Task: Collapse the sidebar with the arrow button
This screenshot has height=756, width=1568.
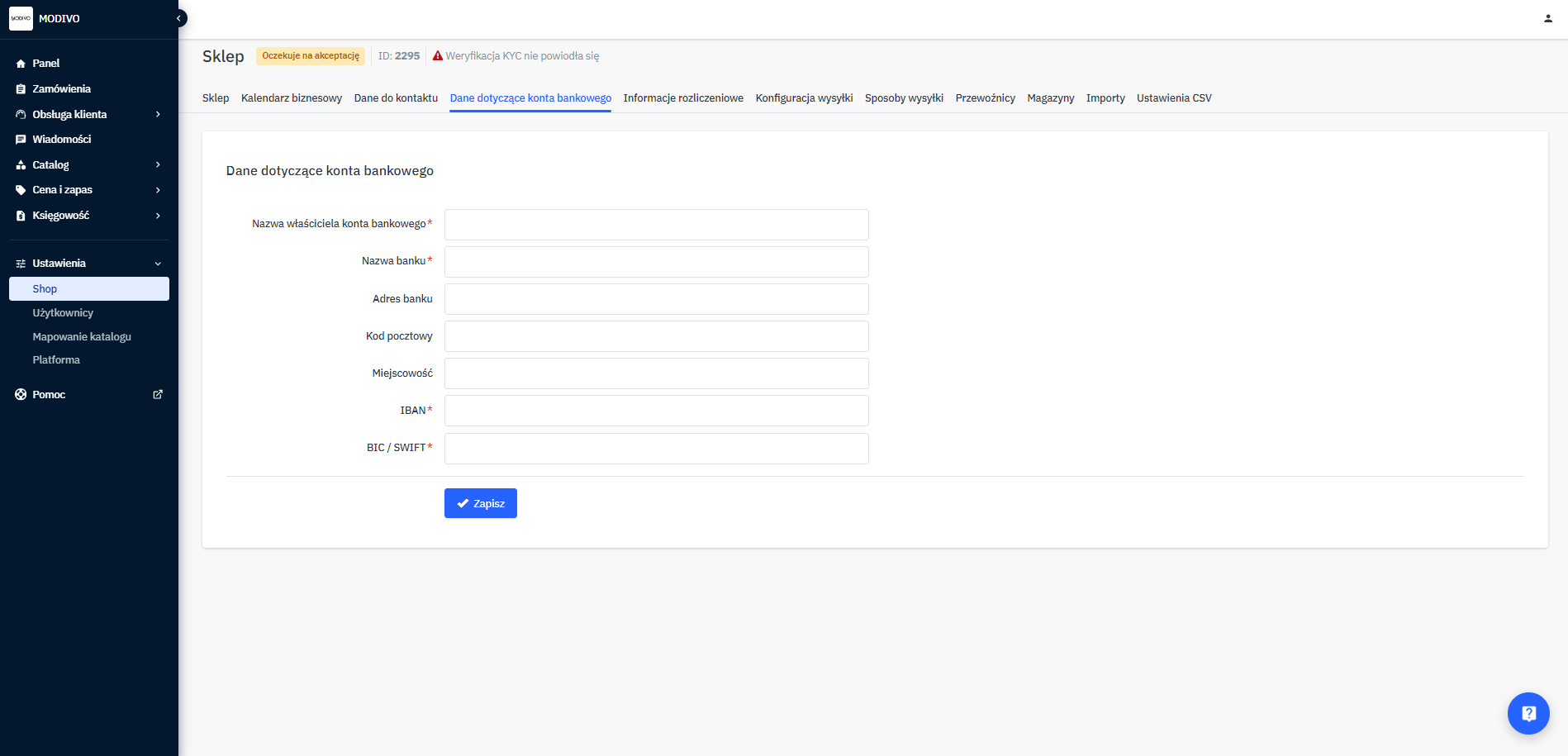Action: tap(178, 18)
